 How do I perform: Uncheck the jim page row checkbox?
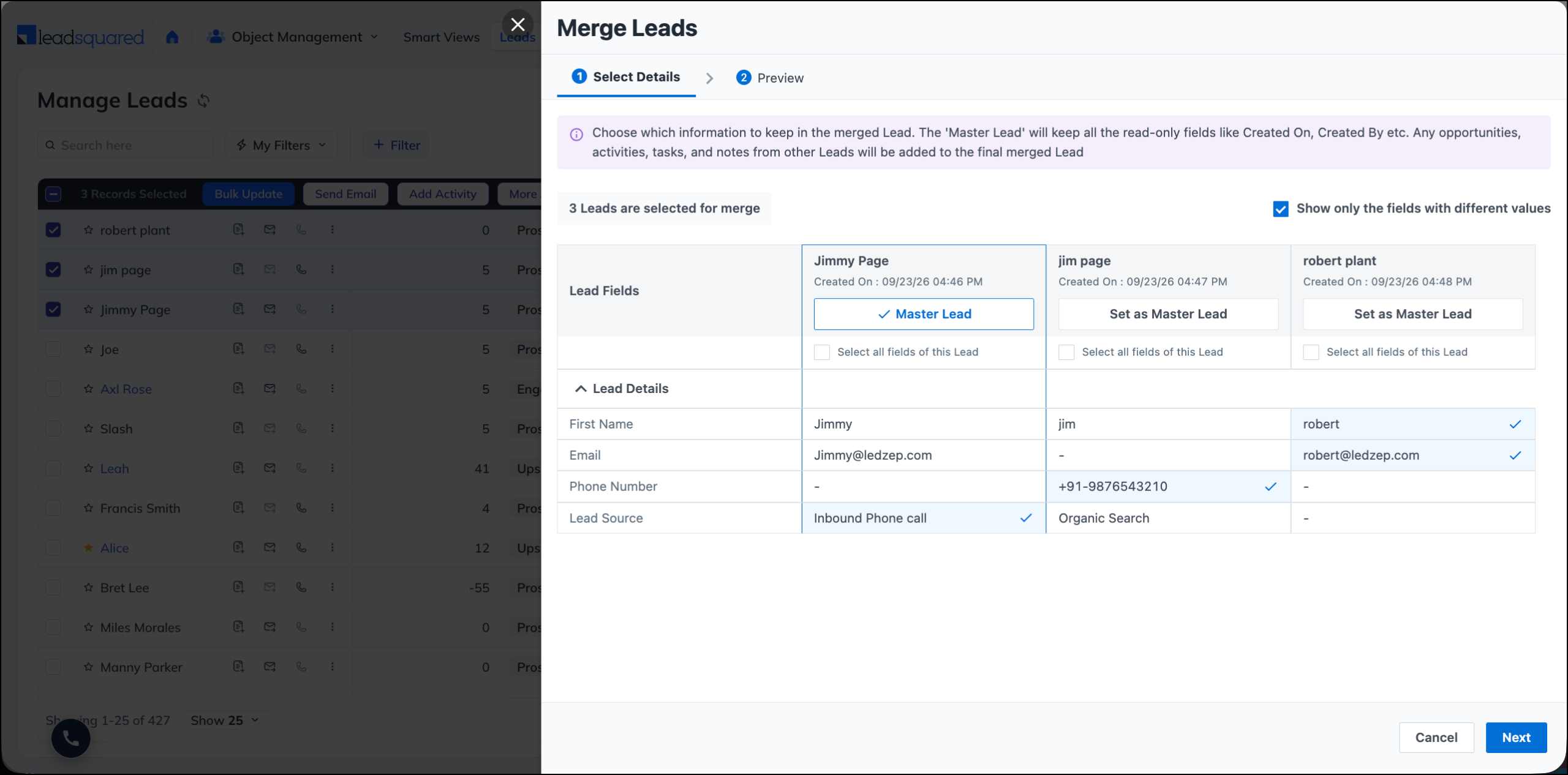pyautogui.click(x=53, y=269)
